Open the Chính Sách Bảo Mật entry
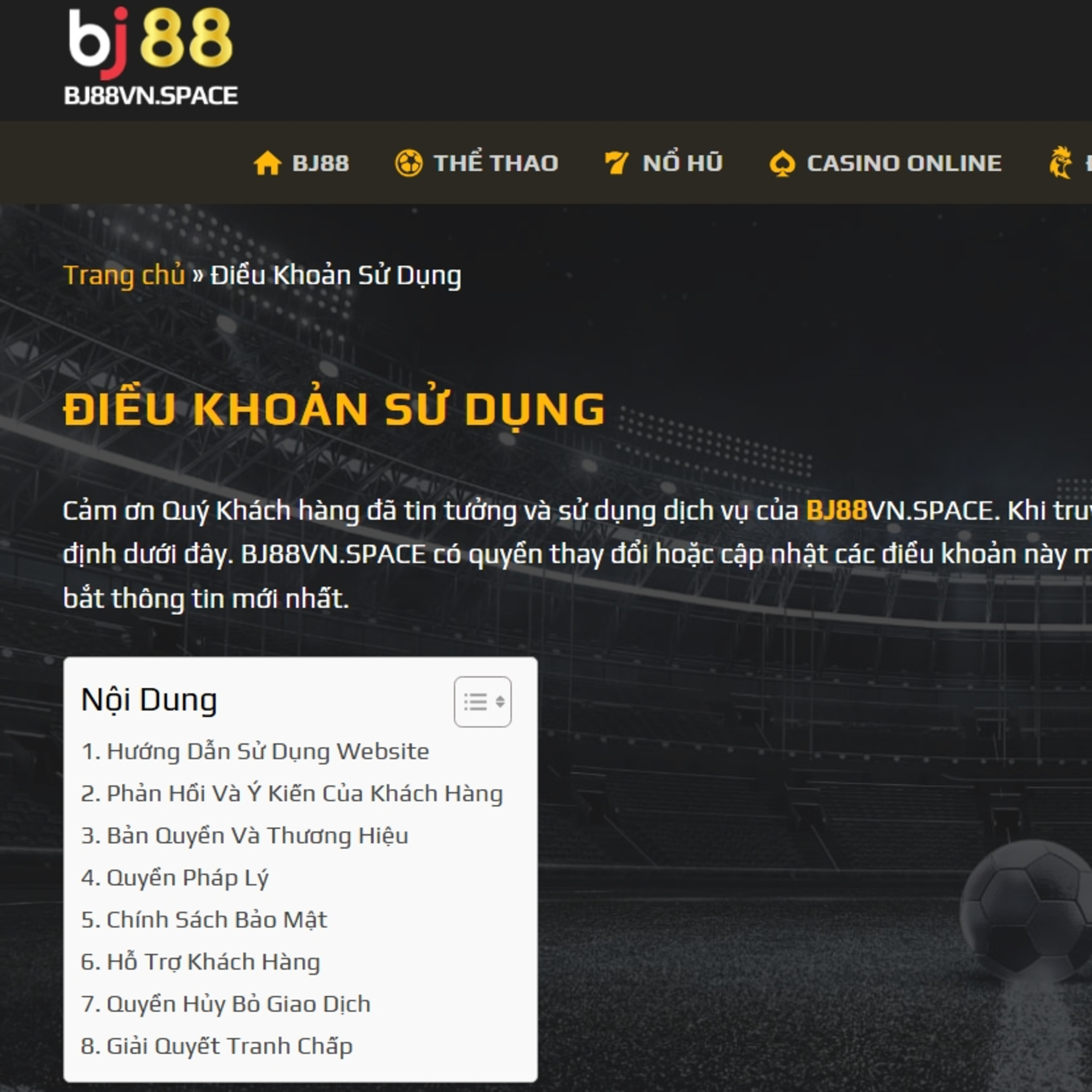1092x1092 pixels. pos(204,919)
